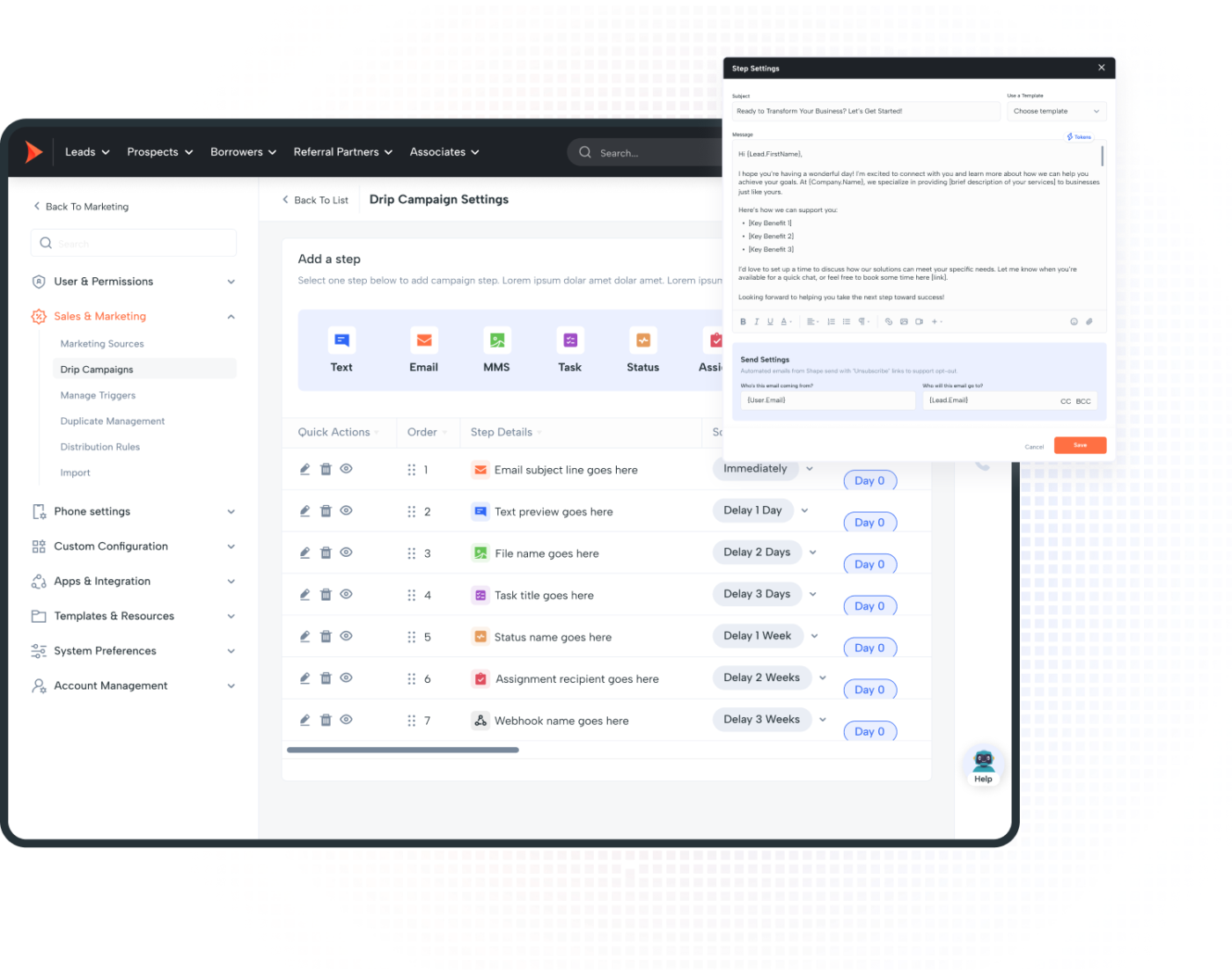Open the Borrowers menu
This screenshot has width=1232, height=974.
[x=244, y=152]
